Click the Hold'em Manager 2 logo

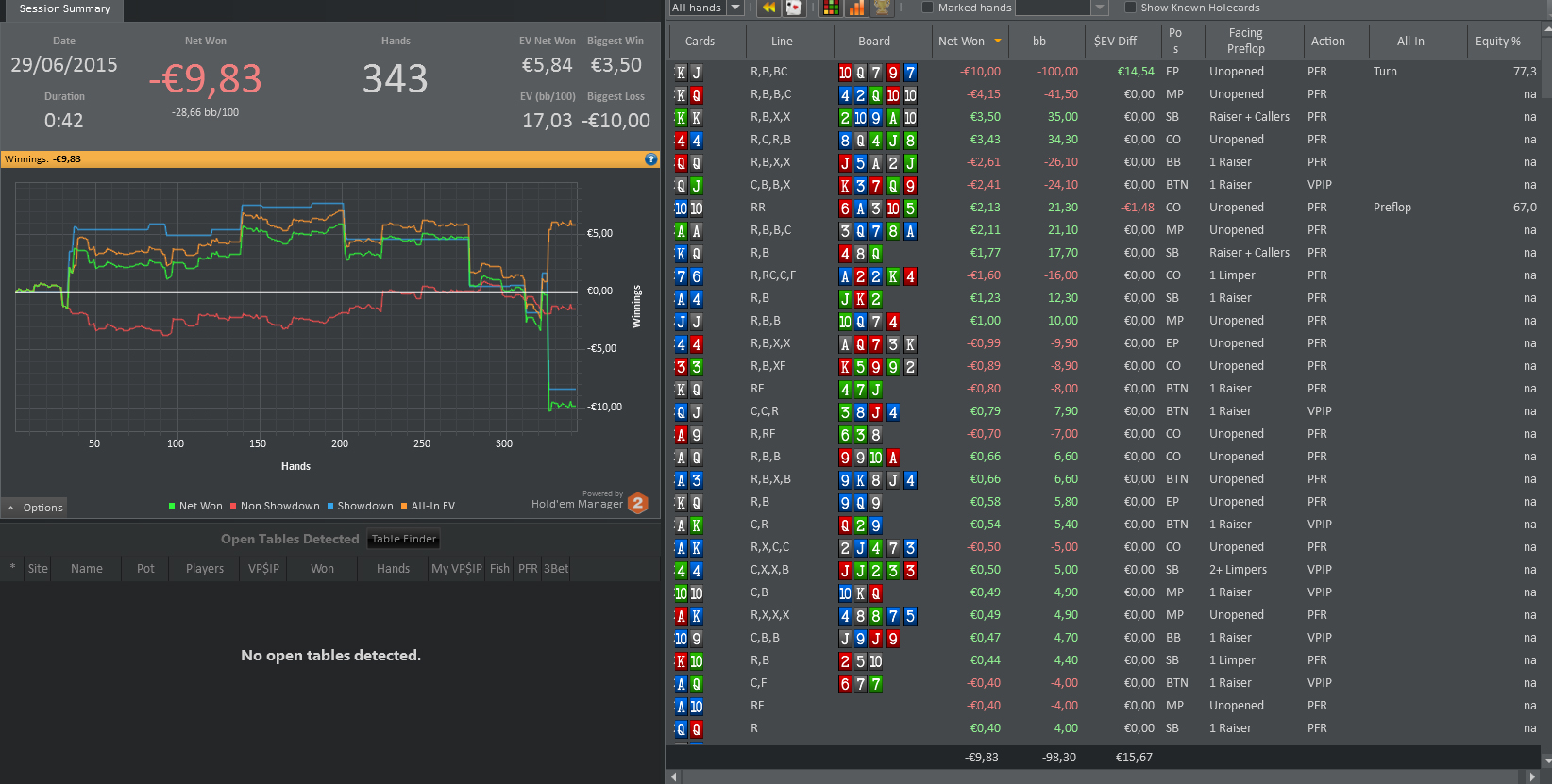pyautogui.click(x=638, y=503)
